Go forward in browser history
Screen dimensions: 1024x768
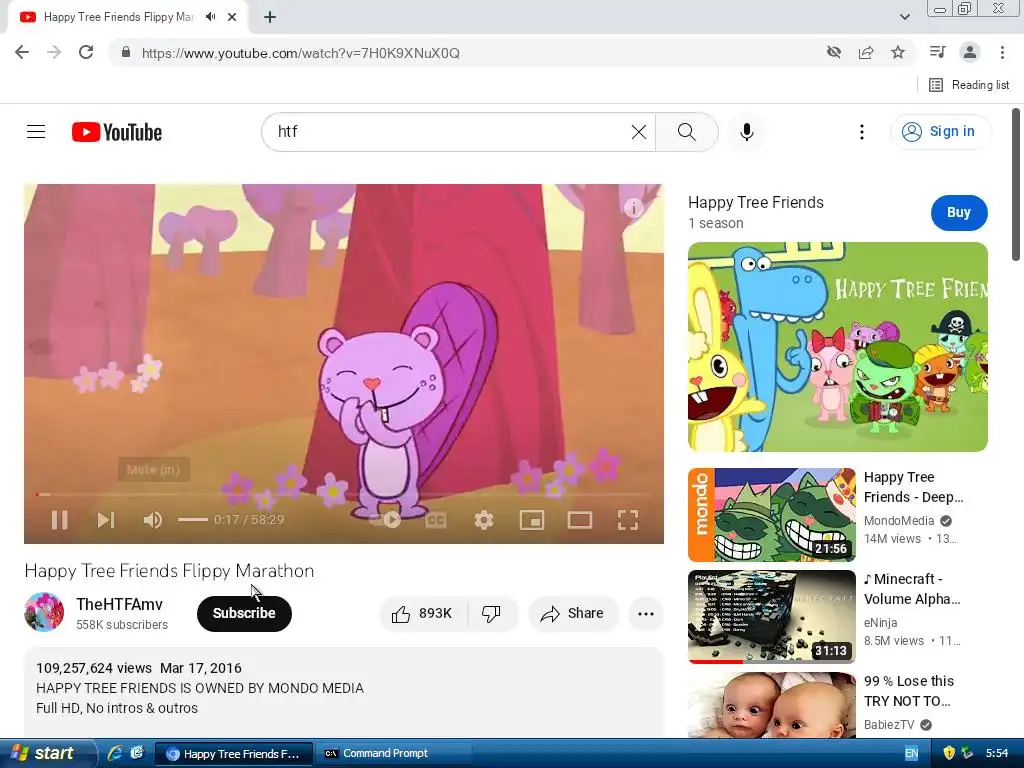point(54,53)
